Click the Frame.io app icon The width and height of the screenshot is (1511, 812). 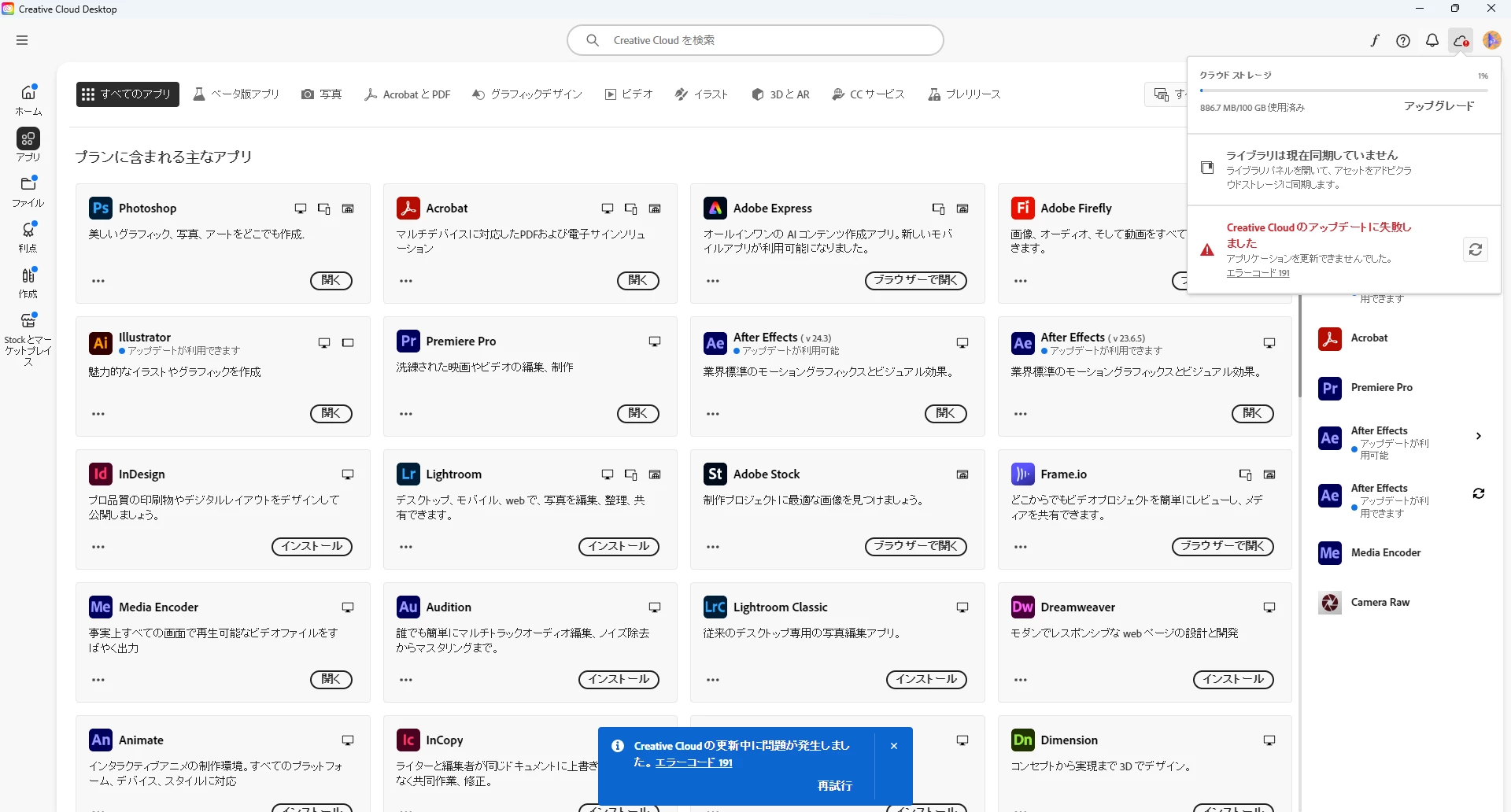pyautogui.click(x=1022, y=474)
